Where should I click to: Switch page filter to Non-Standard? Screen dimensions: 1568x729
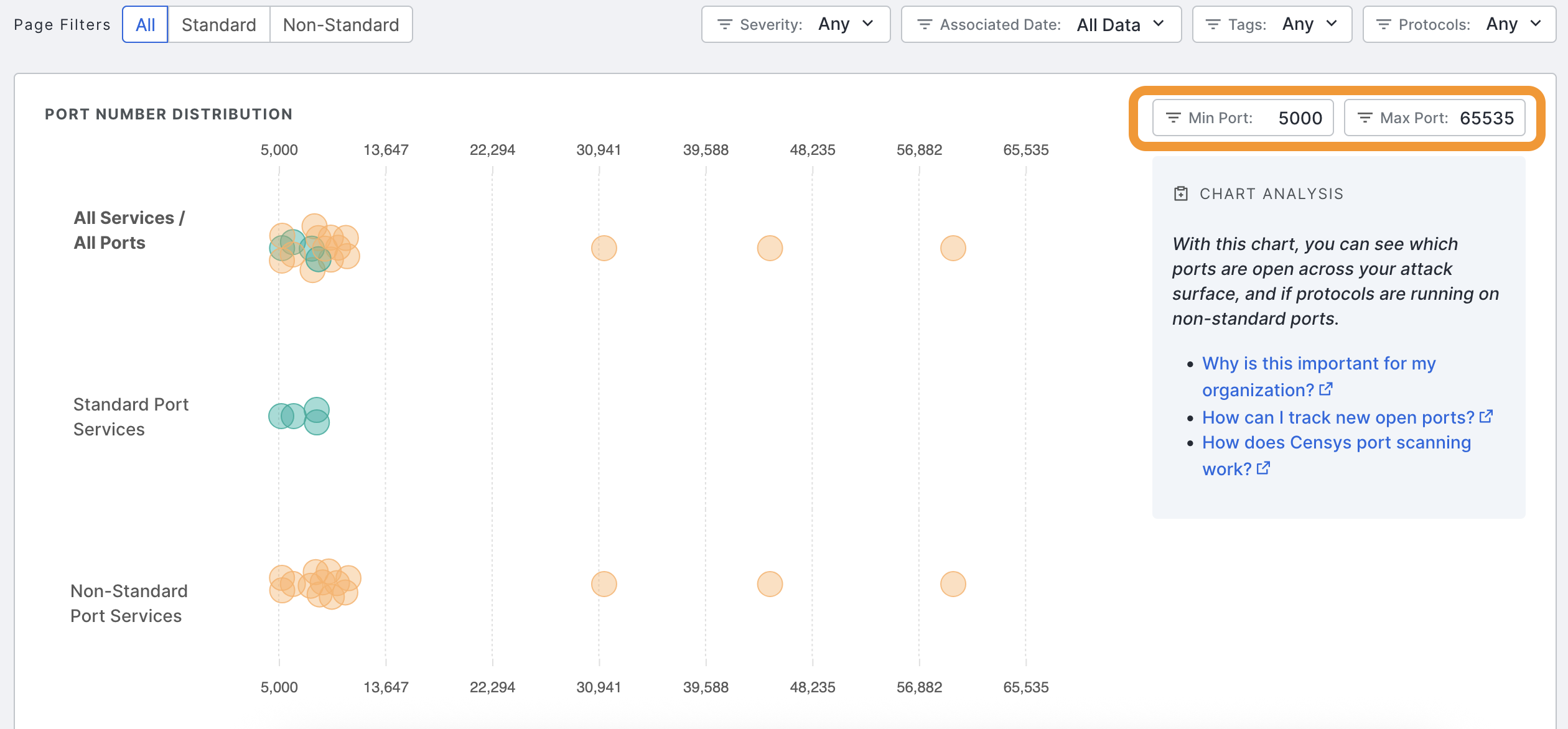(340, 24)
